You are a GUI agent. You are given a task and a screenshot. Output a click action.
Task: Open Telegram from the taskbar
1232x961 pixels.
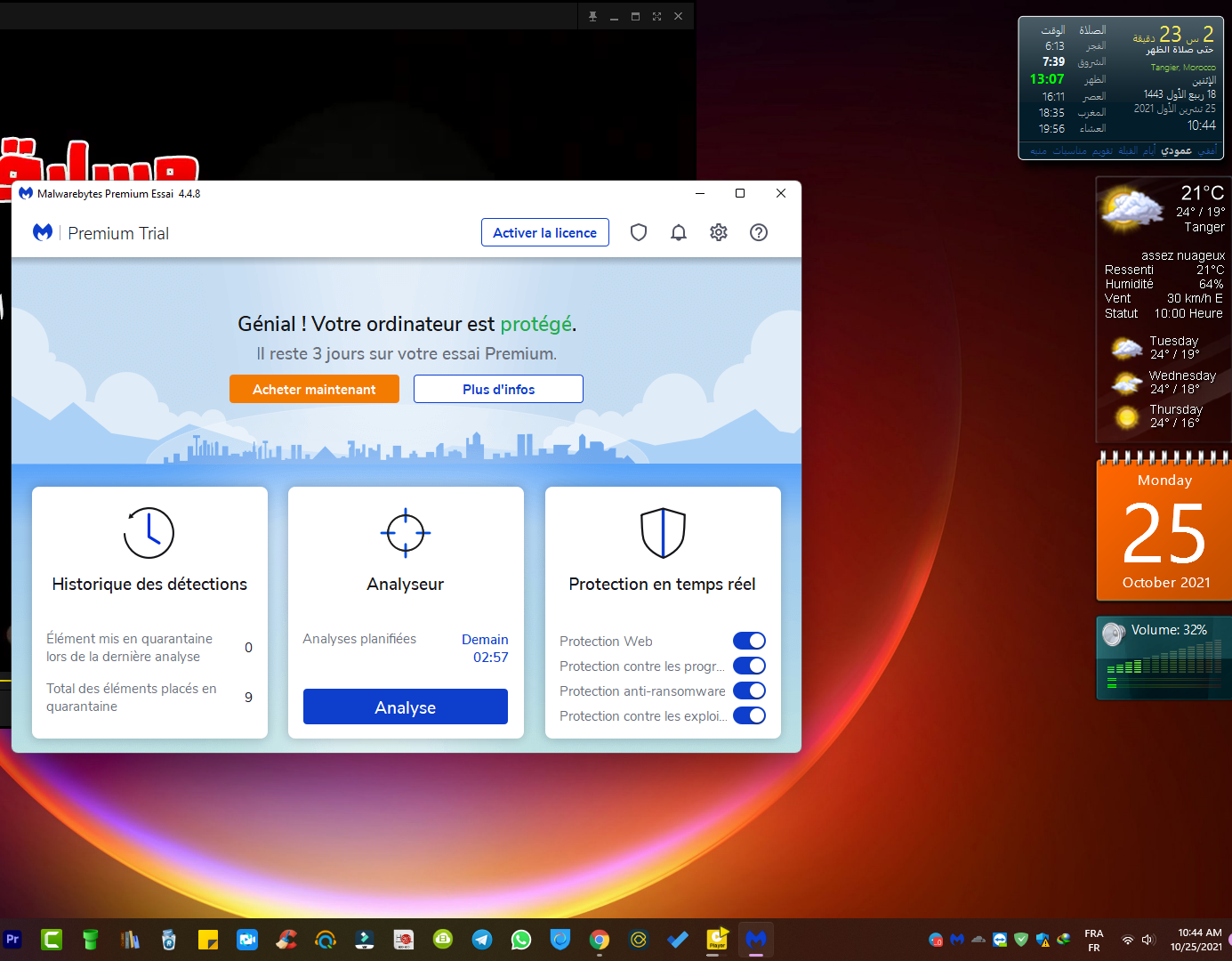(x=482, y=939)
